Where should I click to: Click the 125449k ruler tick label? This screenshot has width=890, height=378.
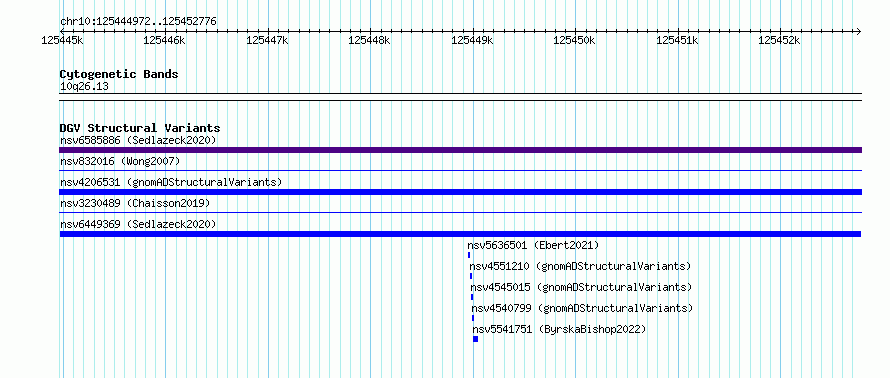472,40
